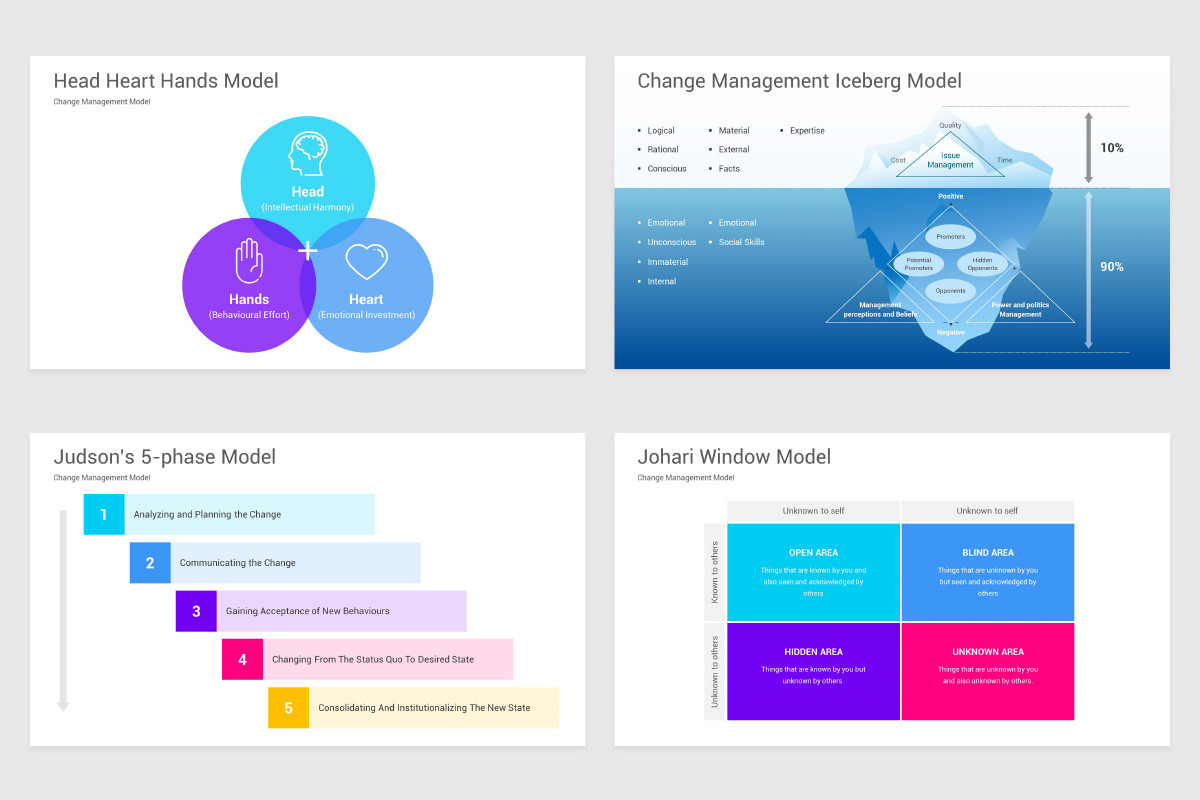Select the "Heart" label in the blue circle
The width and height of the screenshot is (1200, 800).
click(x=366, y=299)
